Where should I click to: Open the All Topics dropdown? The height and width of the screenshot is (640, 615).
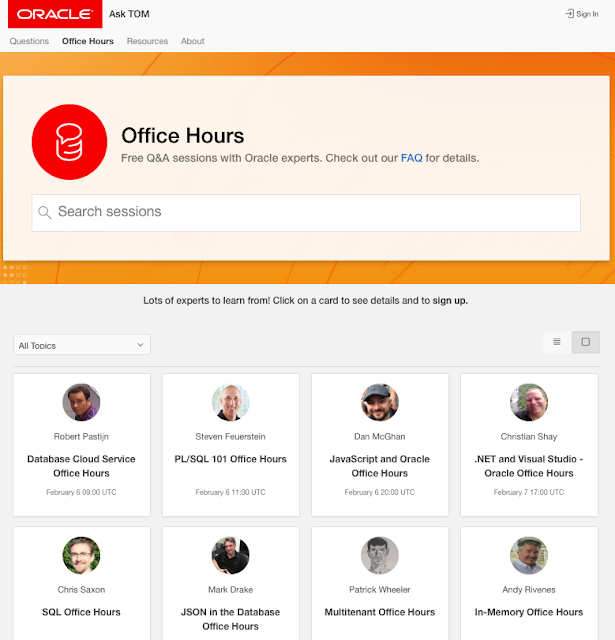point(82,345)
